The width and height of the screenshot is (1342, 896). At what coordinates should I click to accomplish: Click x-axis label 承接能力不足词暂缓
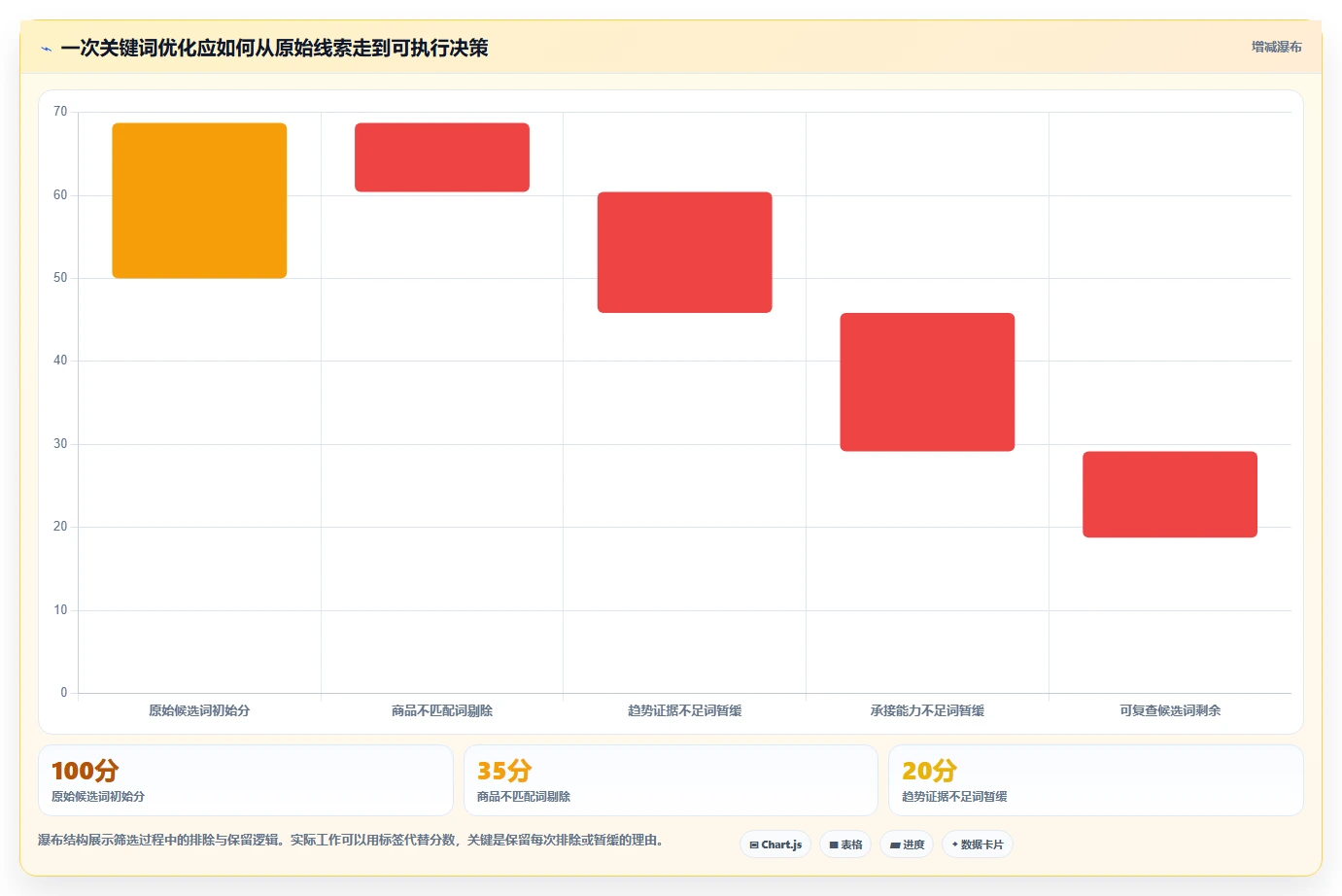click(x=927, y=710)
